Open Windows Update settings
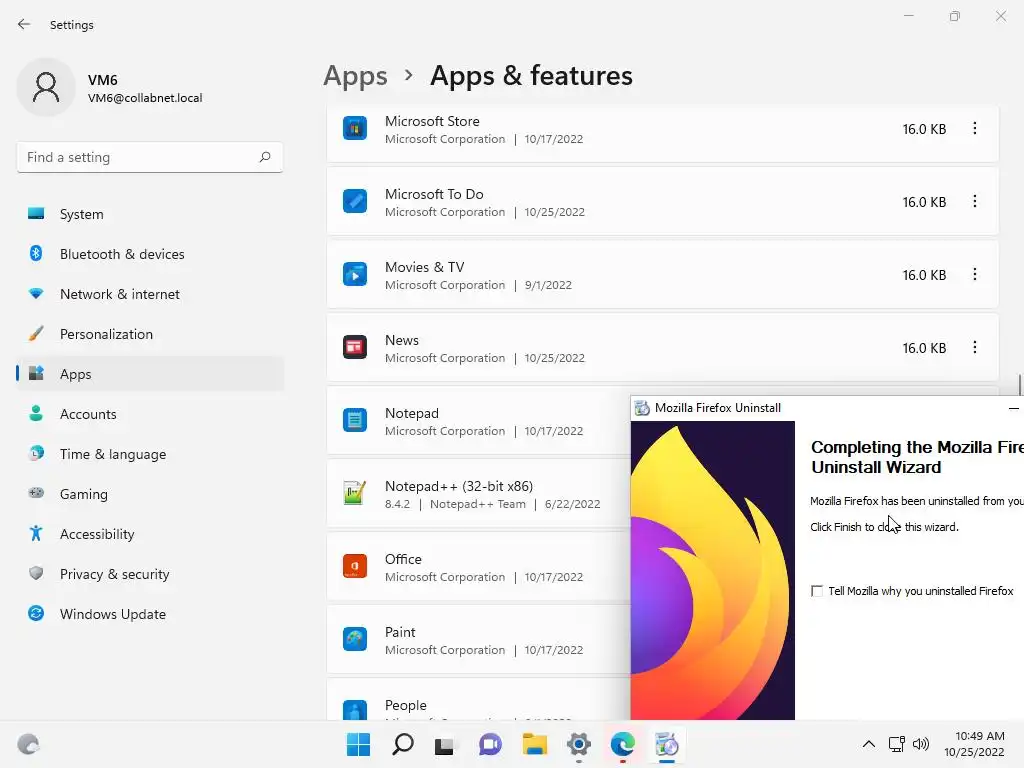 coord(150,614)
